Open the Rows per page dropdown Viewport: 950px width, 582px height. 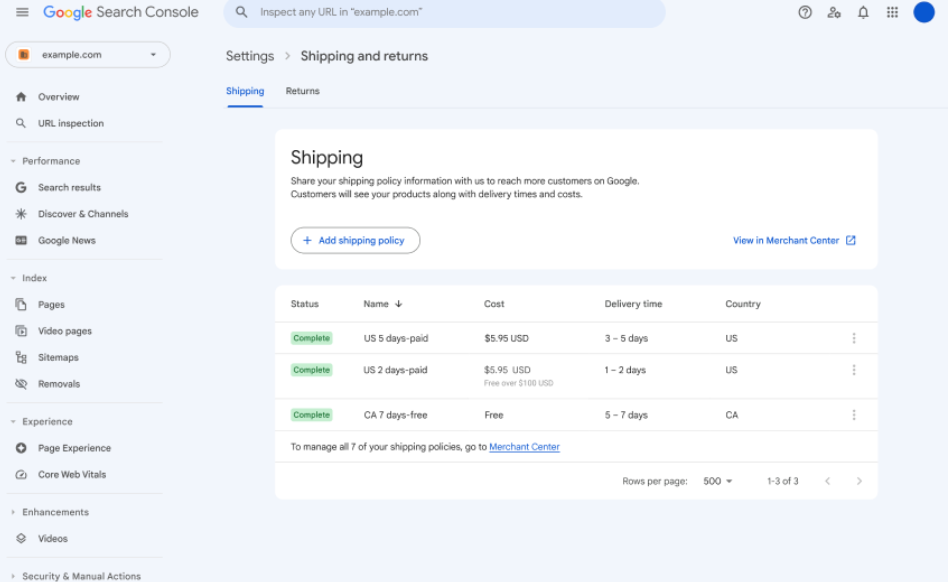coord(717,481)
